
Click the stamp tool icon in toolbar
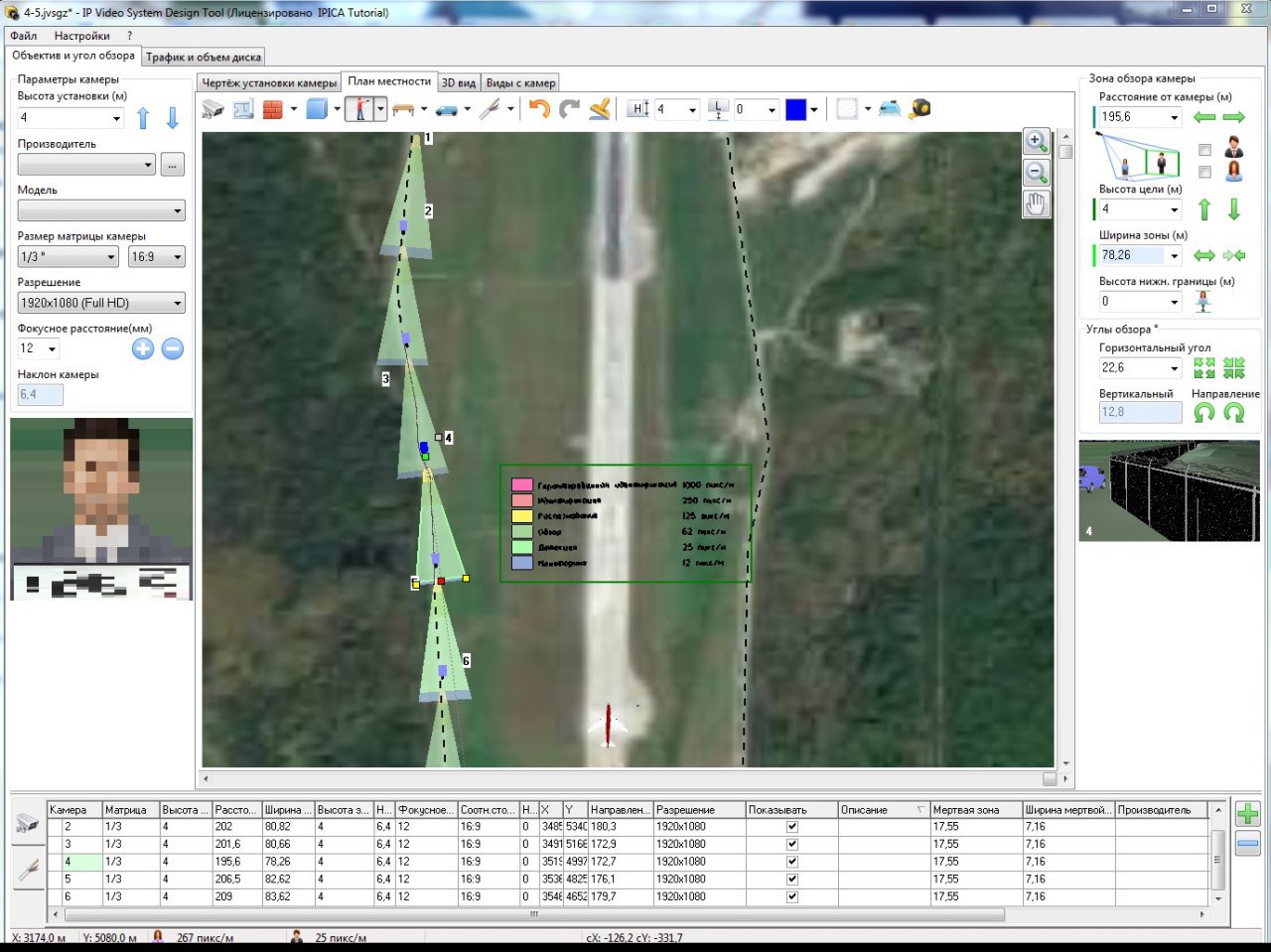[x=599, y=109]
